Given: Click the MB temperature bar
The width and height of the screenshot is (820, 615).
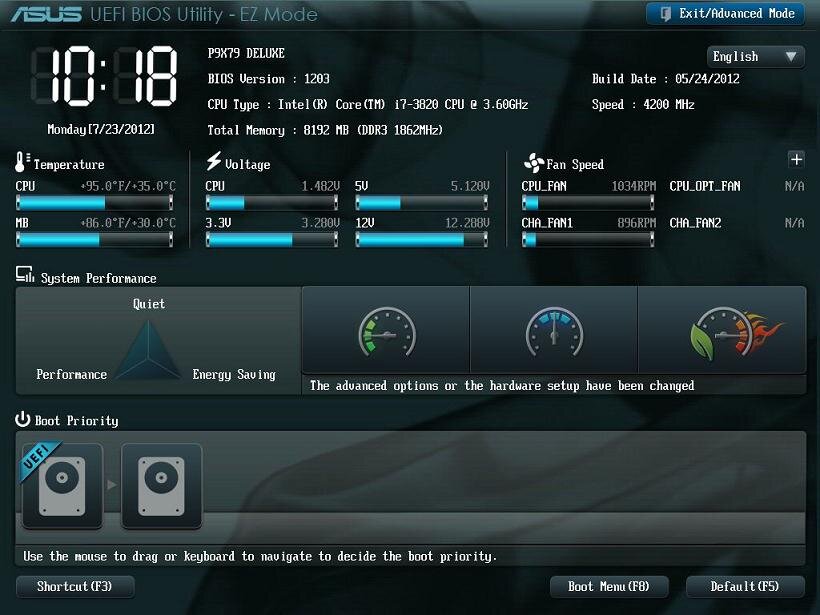Looking at the screenshot, I should click(95, 240).
